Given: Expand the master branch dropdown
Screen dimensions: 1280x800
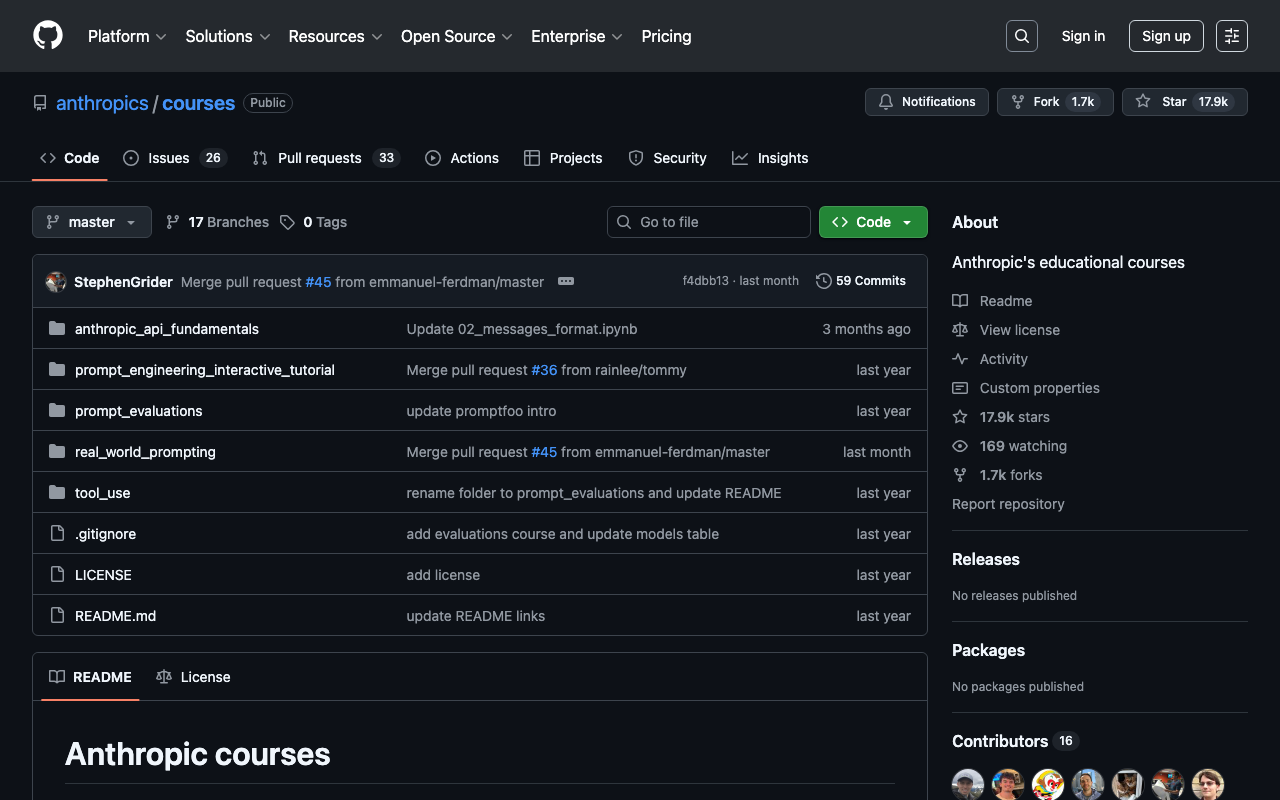Looking at the screenshot, I should coord(91,222).
